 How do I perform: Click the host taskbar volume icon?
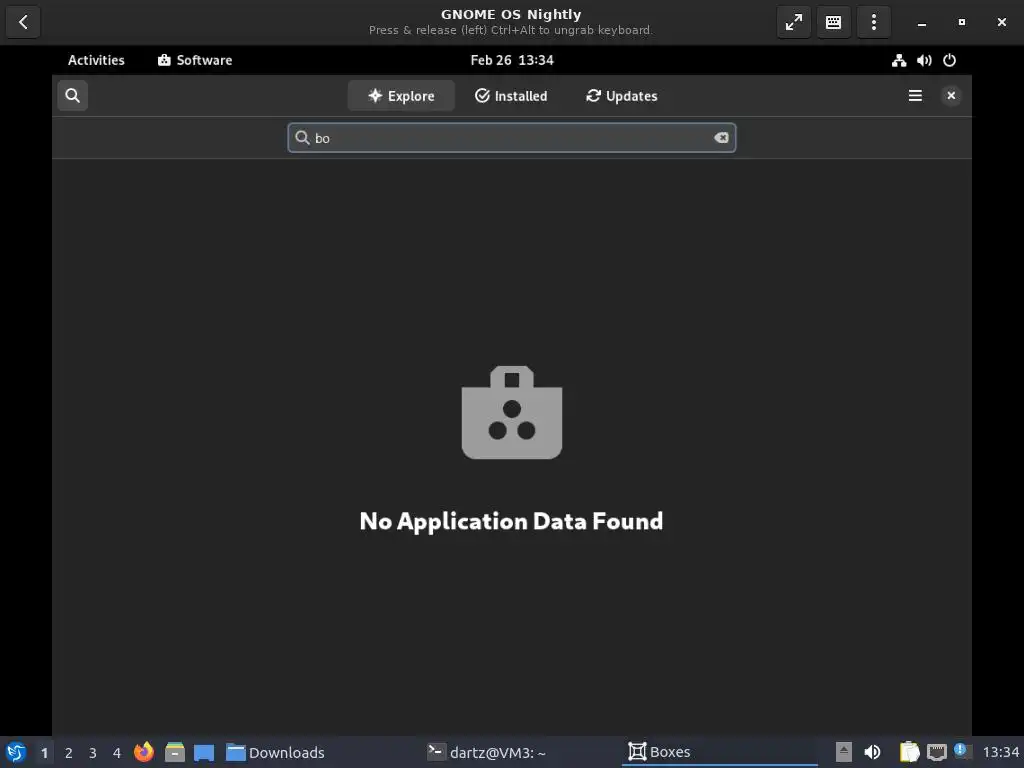(x=872, y=752)
